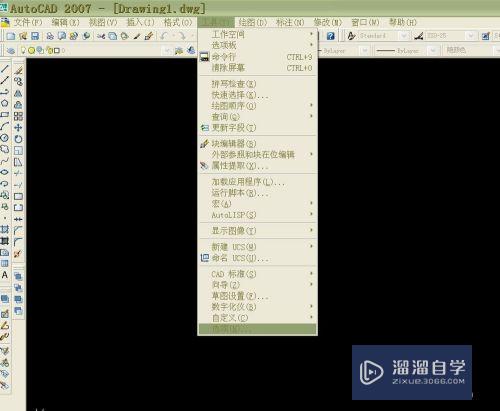Select the Rectangle draw tool
Viewport: 500px width, 411px height.
tap(5, 115)
